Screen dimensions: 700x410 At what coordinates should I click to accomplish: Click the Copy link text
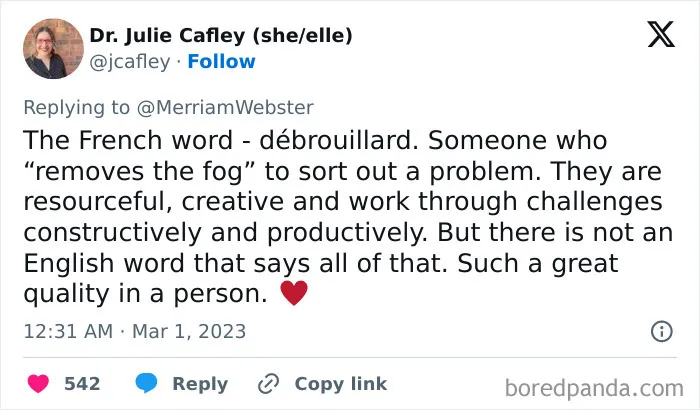[x=341, y=384]
